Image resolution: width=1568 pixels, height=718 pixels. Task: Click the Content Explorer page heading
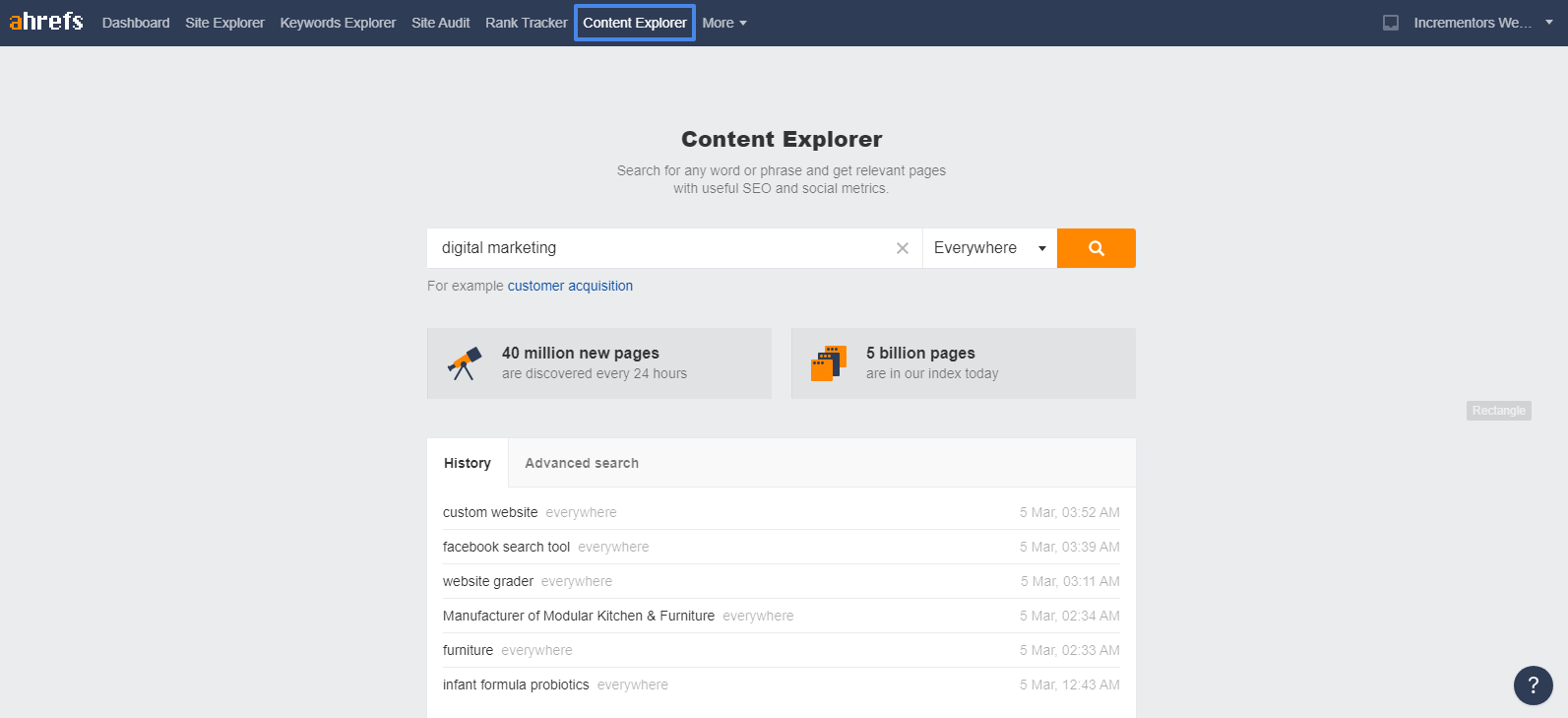coord(782,139)
